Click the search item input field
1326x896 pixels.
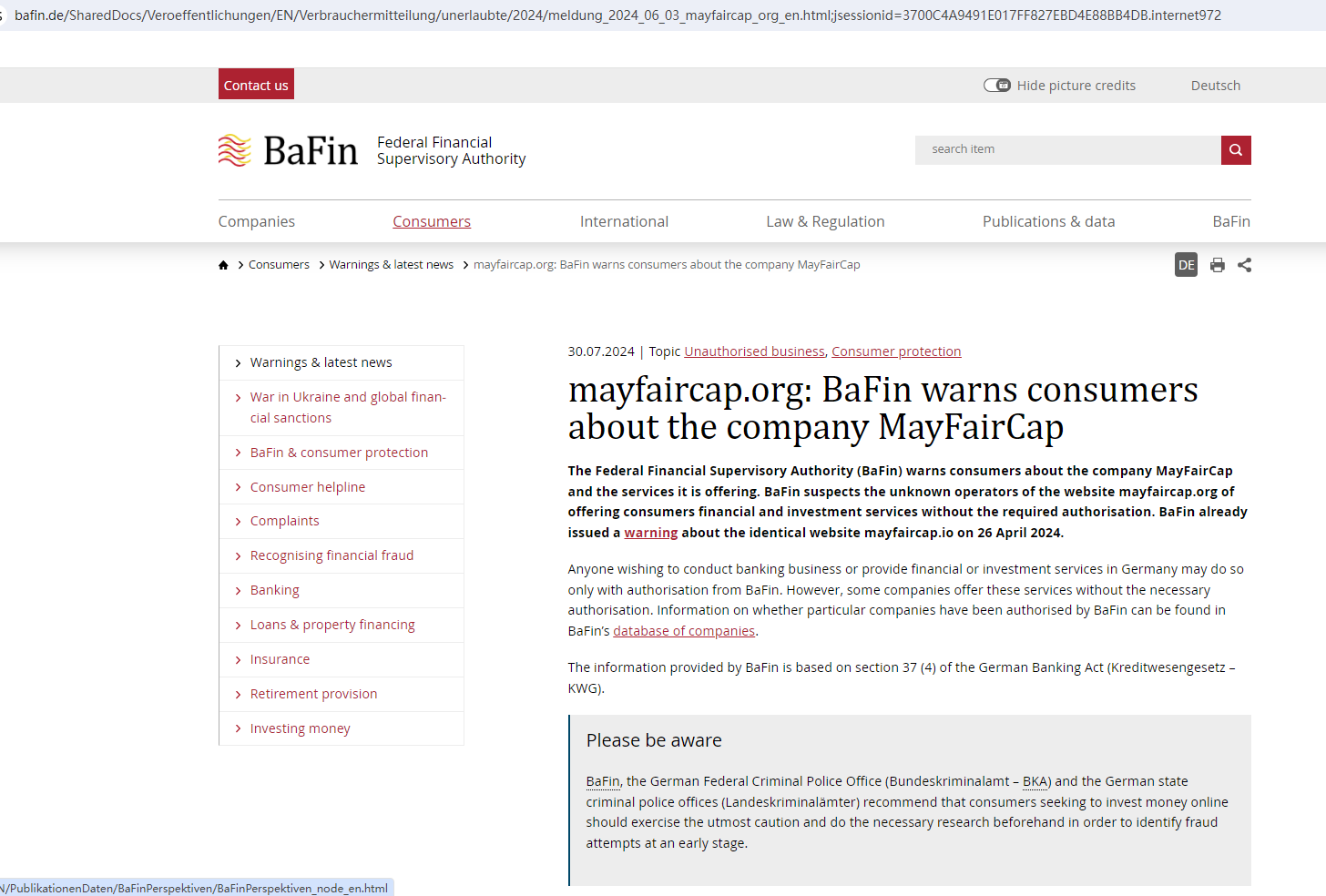(1068, 150)
